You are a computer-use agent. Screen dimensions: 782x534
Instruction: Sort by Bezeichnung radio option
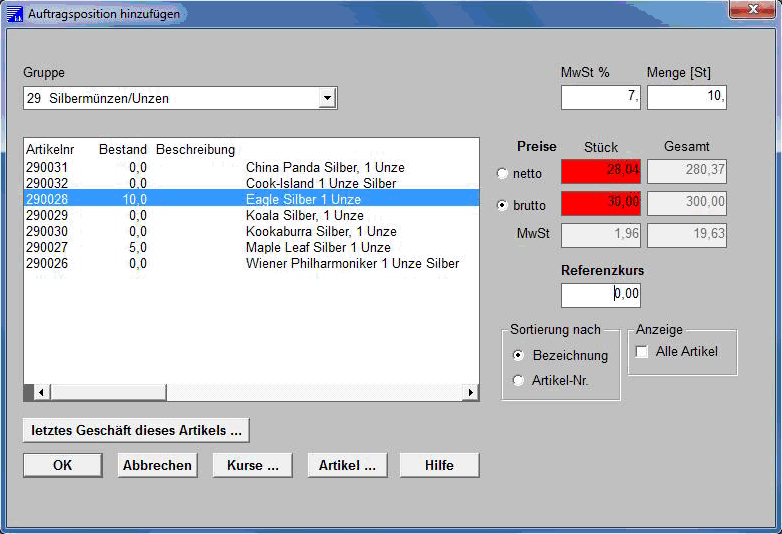point(518,355)
